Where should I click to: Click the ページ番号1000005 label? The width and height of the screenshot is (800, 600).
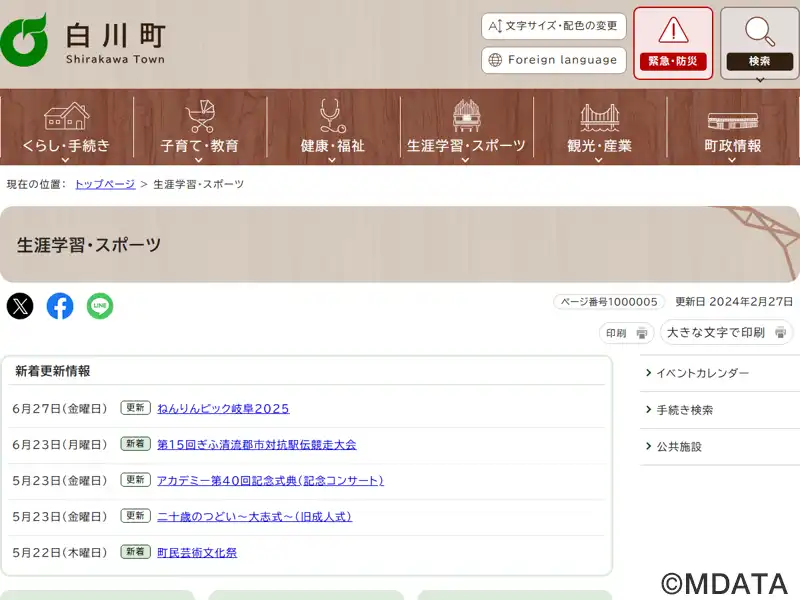pyautogui.click(x=609, y=302)
